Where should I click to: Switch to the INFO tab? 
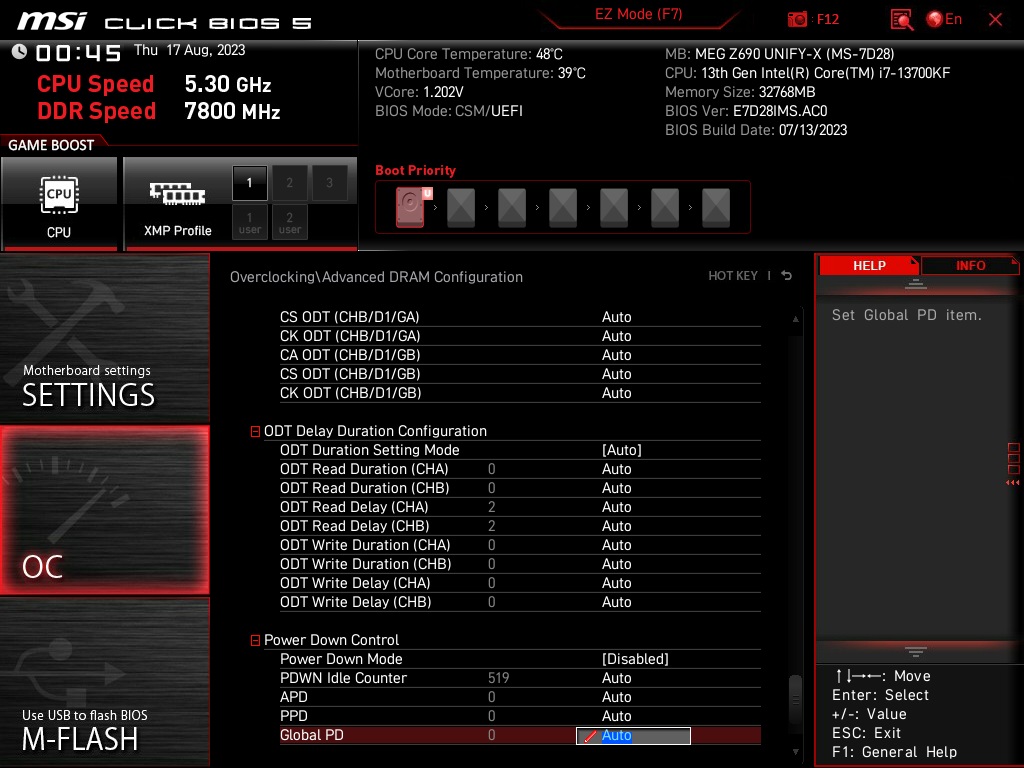tap(970, 266)
